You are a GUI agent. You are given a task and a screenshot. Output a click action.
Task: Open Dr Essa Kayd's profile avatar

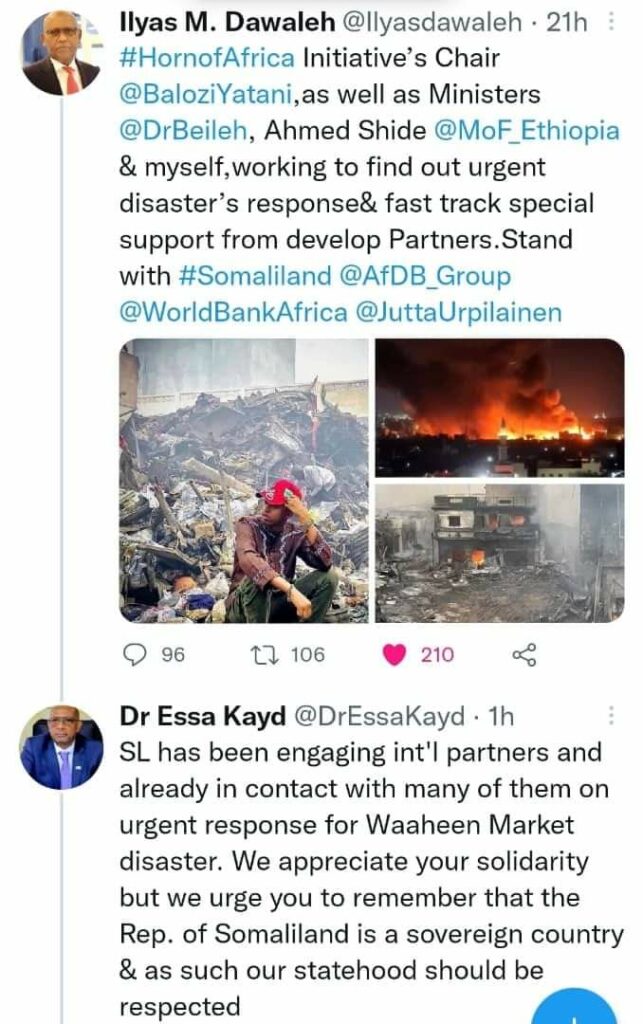62,747
